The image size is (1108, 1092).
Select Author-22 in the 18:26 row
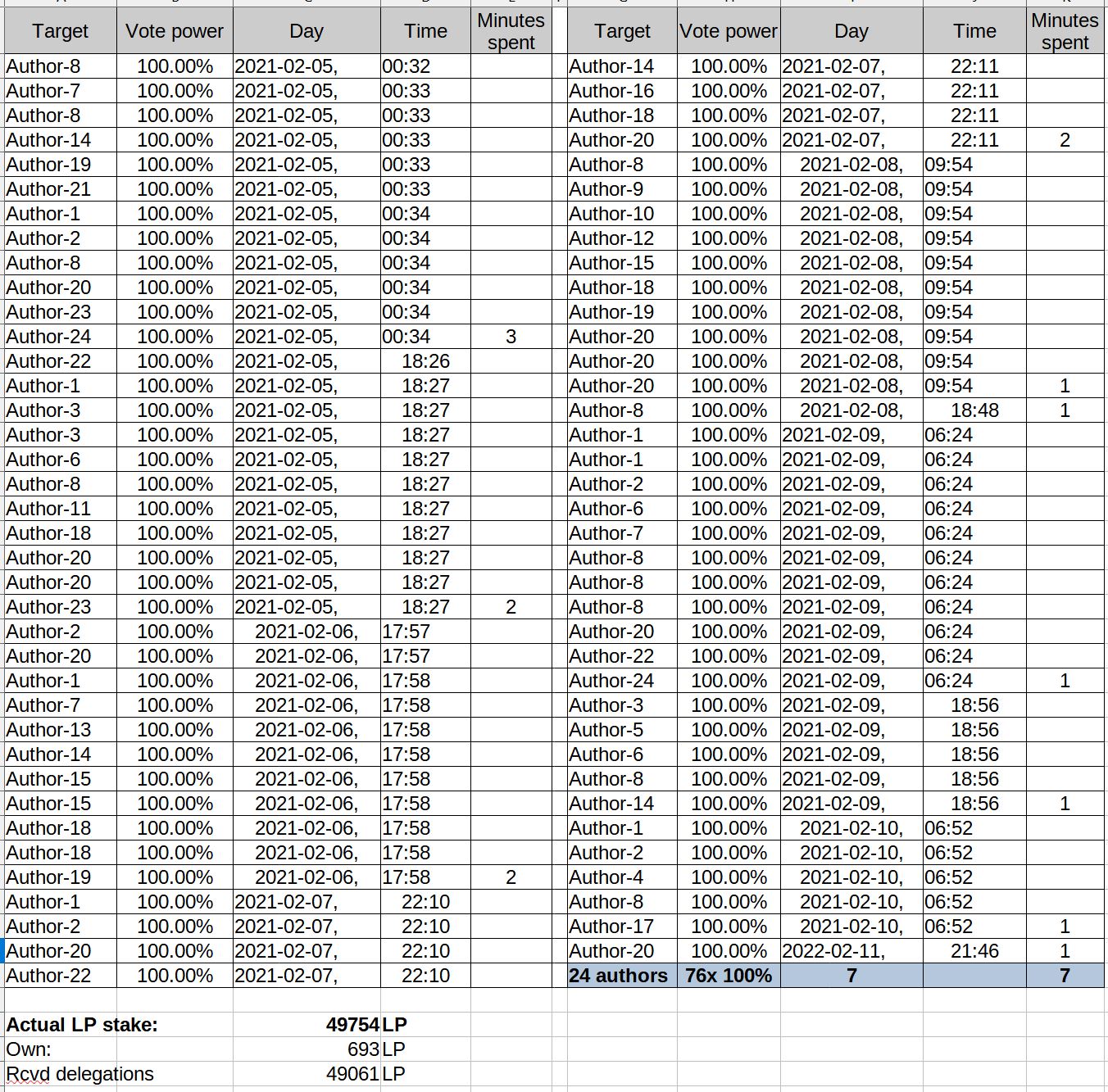[61, 361]
